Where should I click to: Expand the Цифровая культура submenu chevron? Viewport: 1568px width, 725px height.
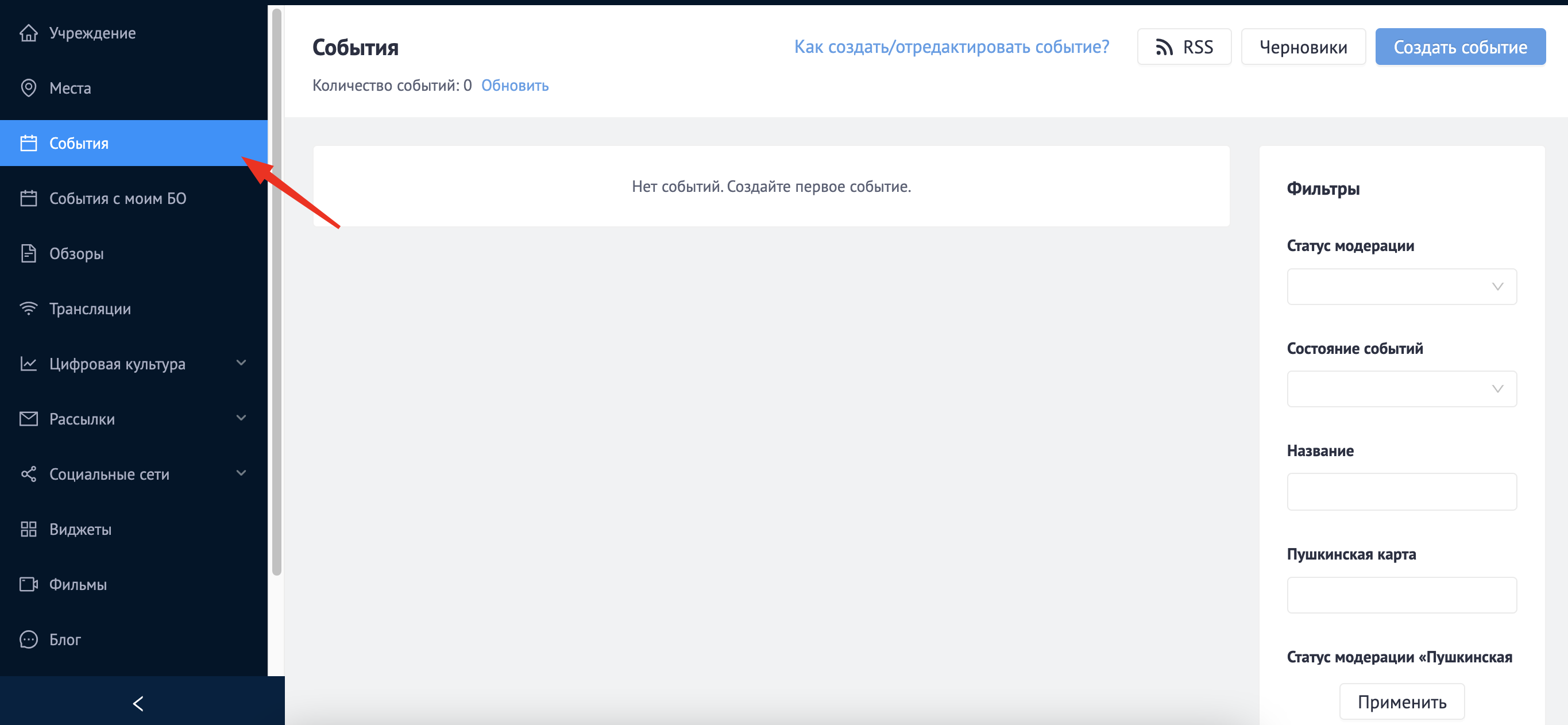[241, 364]
